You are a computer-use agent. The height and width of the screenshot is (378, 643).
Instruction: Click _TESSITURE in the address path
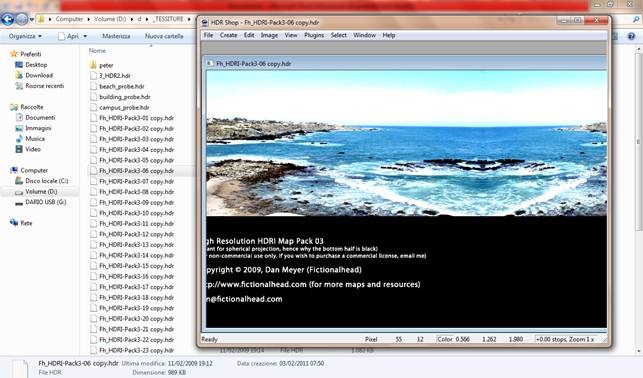coord(169,19)
